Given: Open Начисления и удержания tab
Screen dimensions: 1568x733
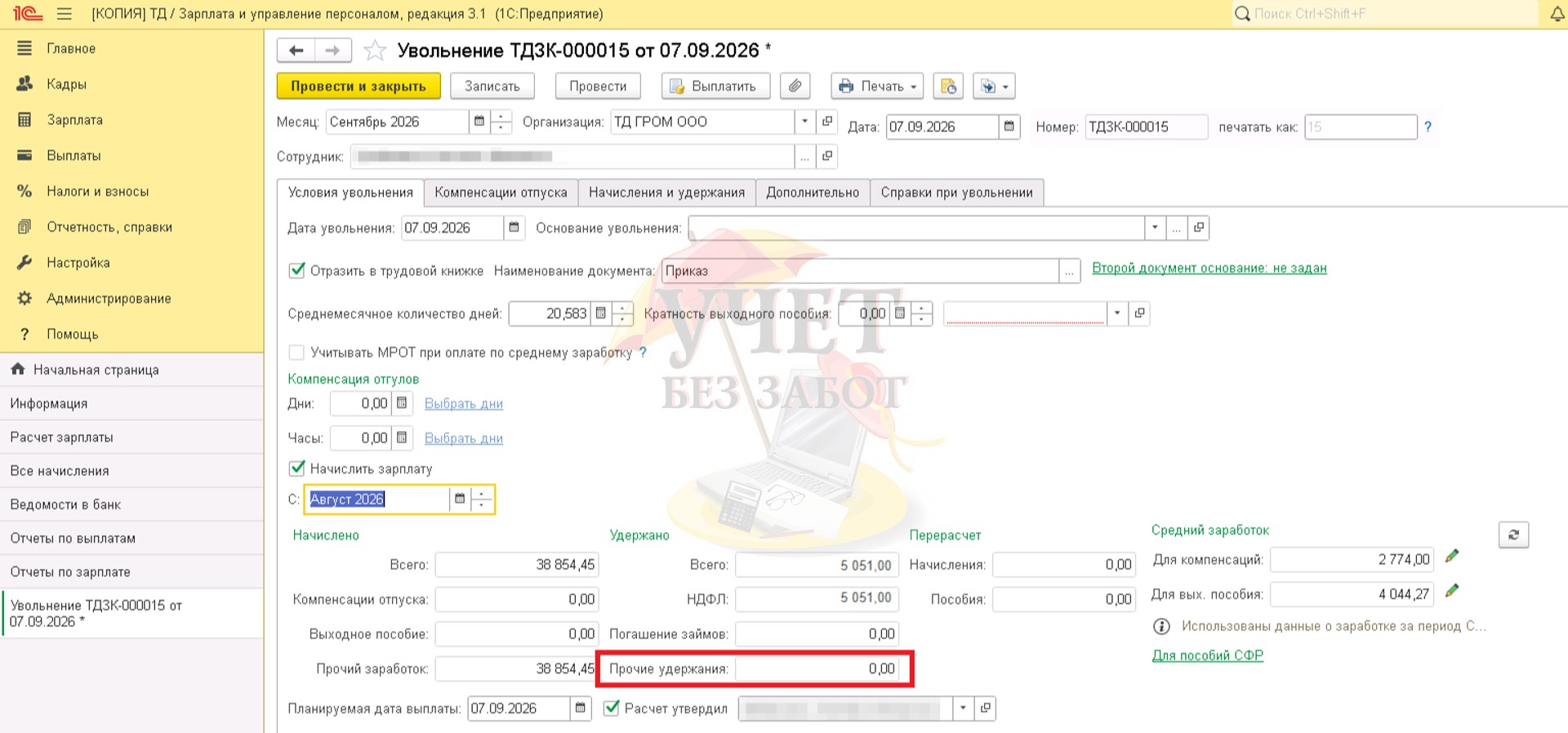Looking at the screenshot, I should [666, 193].
